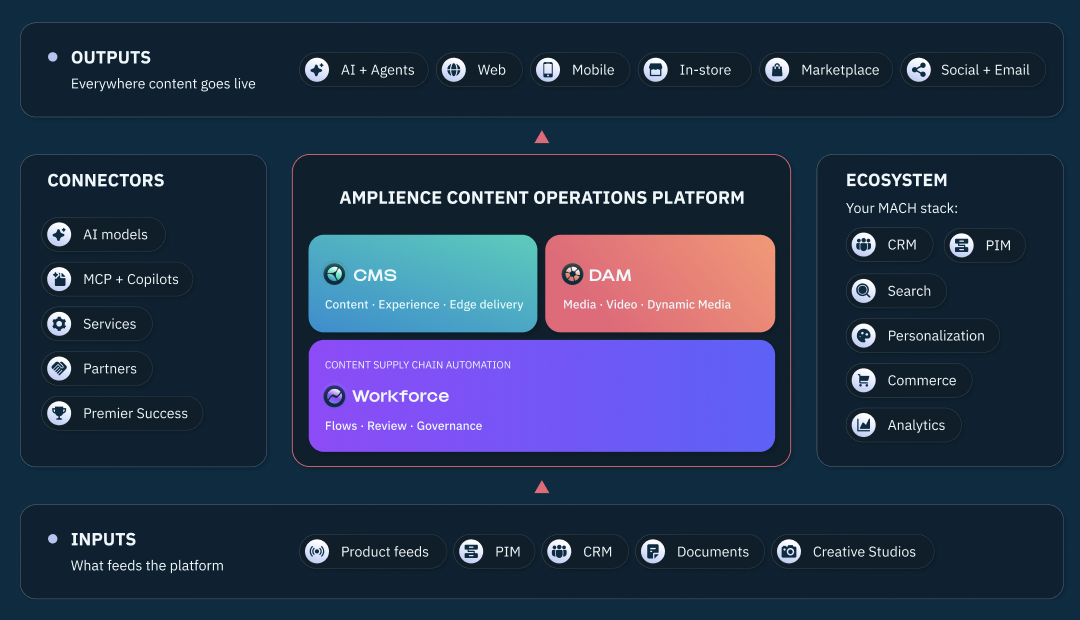The width and height of the screenshot is (1080, 620).
Task: Click the Documents file icon
Action: click(653, 551)
